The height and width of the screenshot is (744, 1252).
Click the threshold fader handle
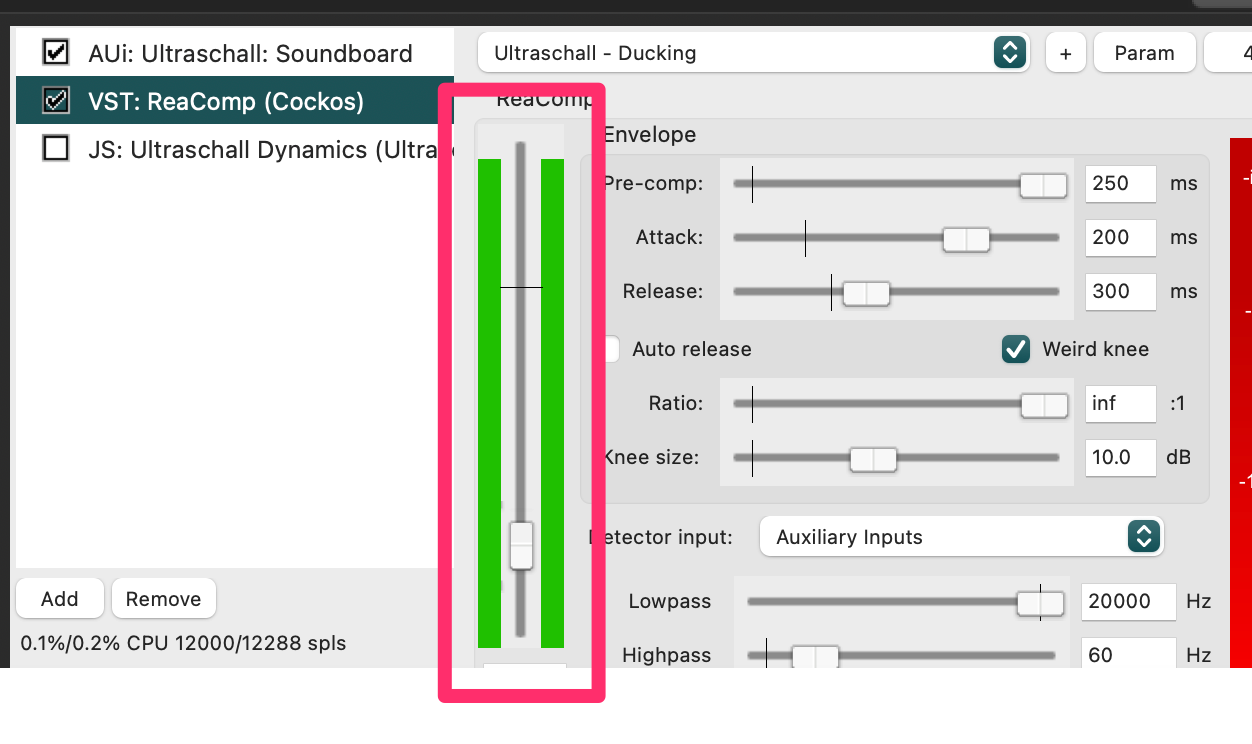(521, 546)
